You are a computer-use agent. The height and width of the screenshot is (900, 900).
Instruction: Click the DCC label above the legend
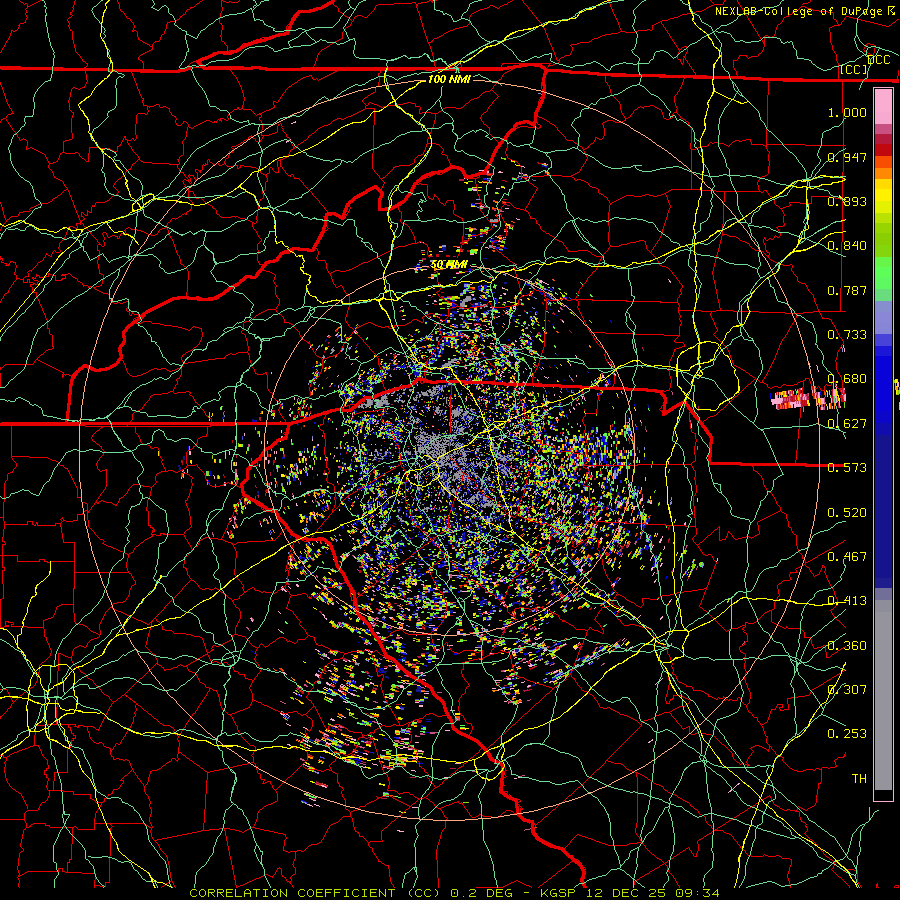(x=879, y=60)
